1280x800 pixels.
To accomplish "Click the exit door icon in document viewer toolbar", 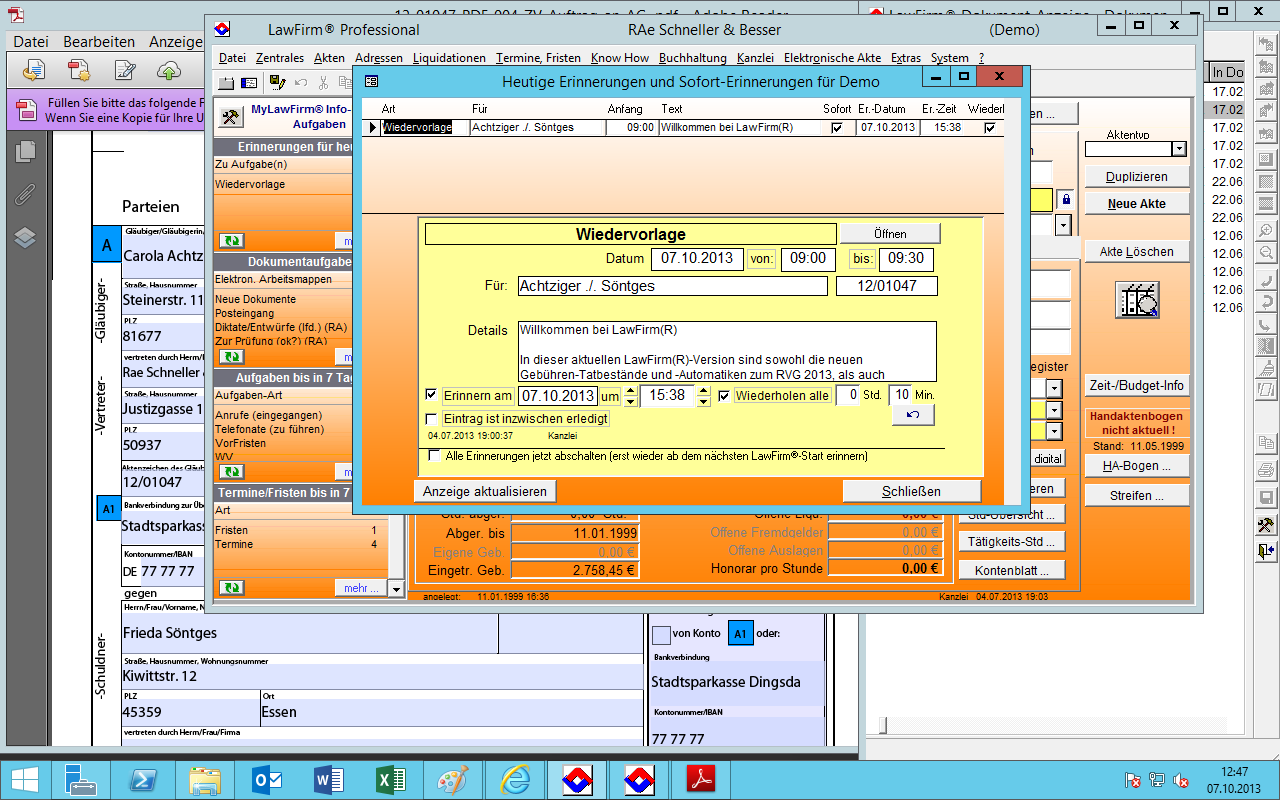I will [x=1267, y=550].
